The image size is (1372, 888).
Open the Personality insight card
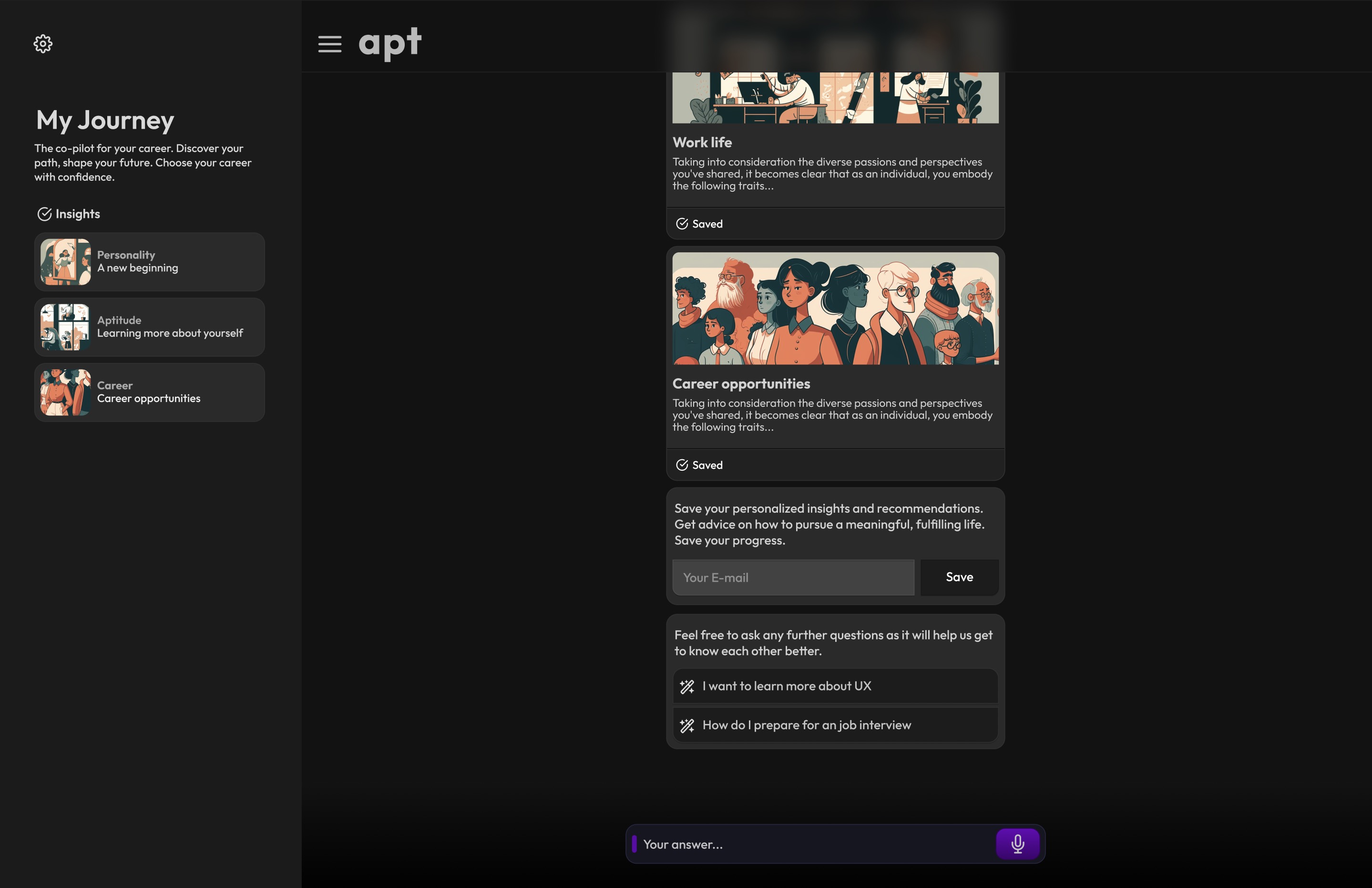[149, 262]
